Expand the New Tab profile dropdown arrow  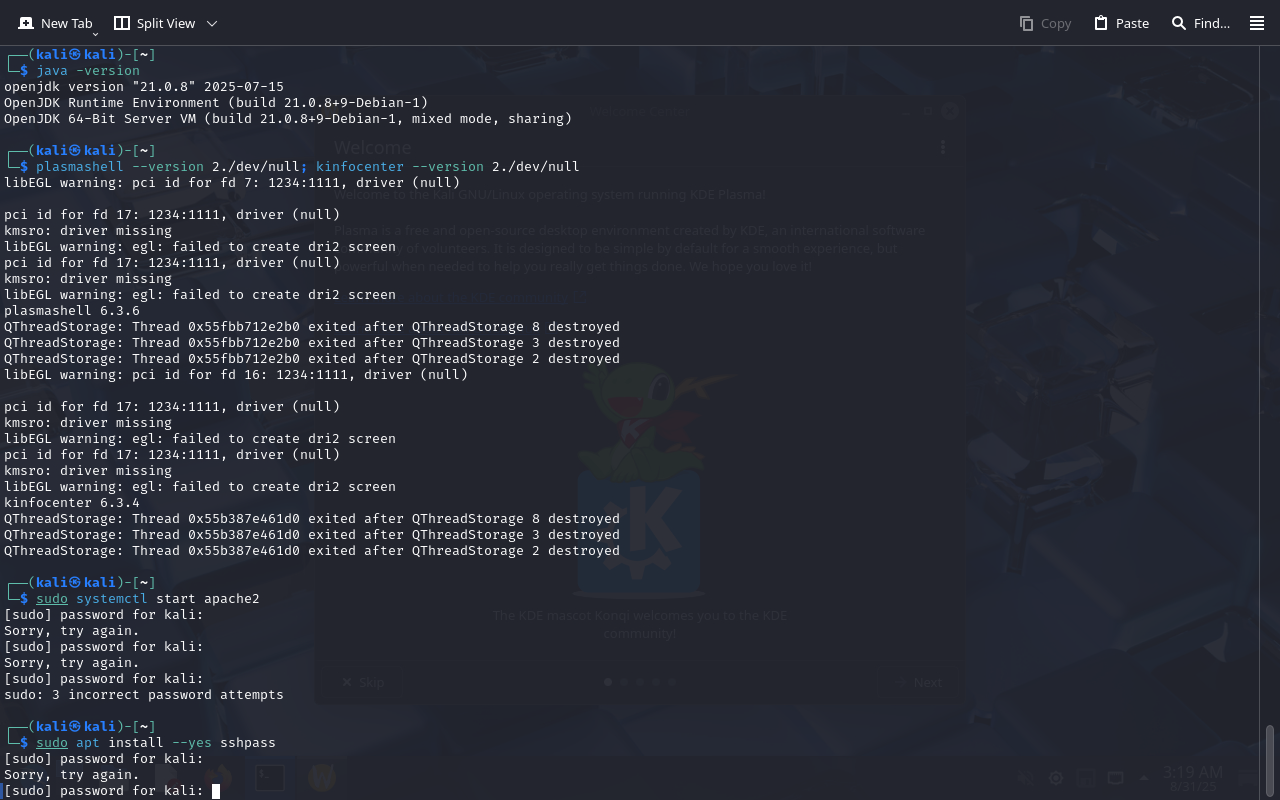pyautogui.click(x=96, y=34)
